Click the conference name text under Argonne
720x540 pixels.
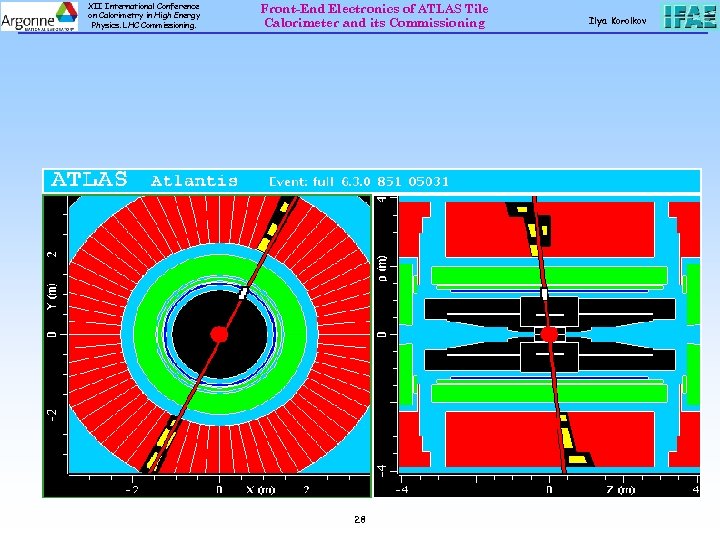(x=144, y=16)
